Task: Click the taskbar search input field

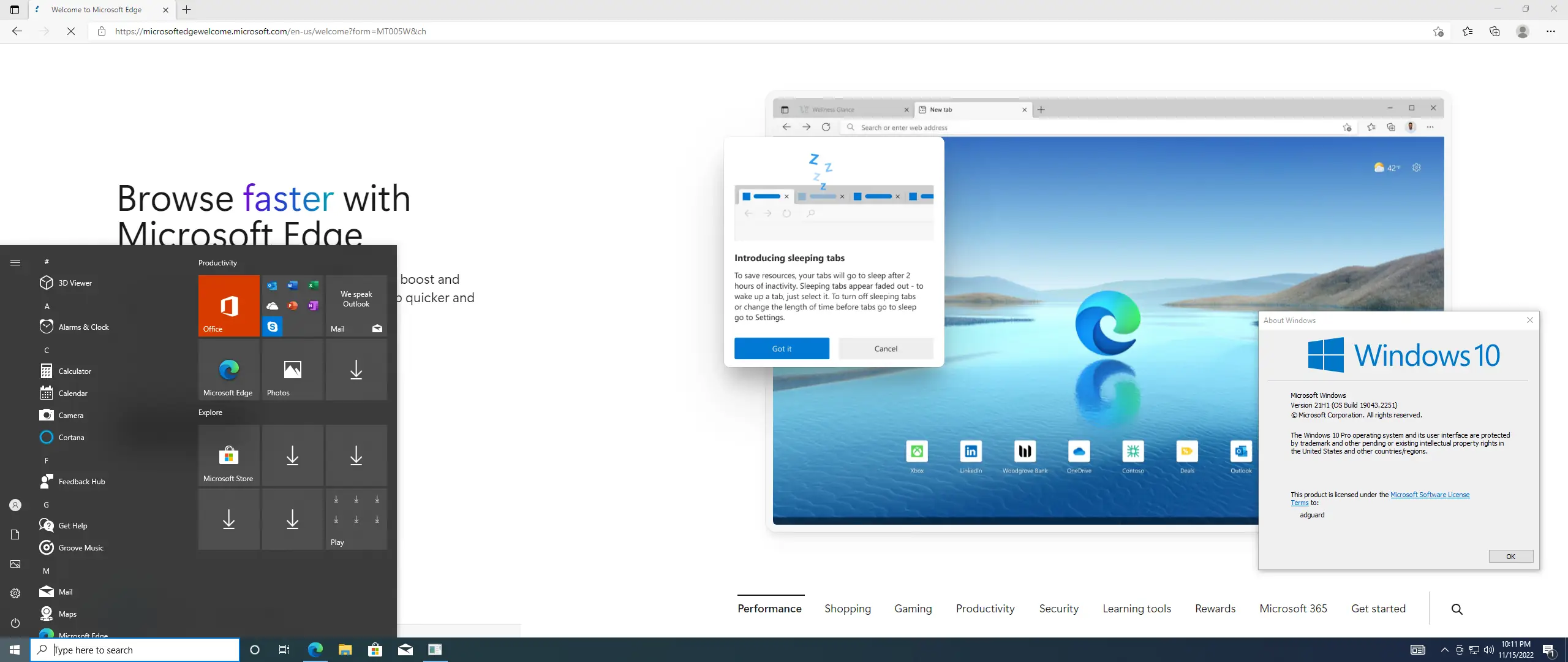Action: [x=135, y=650]
